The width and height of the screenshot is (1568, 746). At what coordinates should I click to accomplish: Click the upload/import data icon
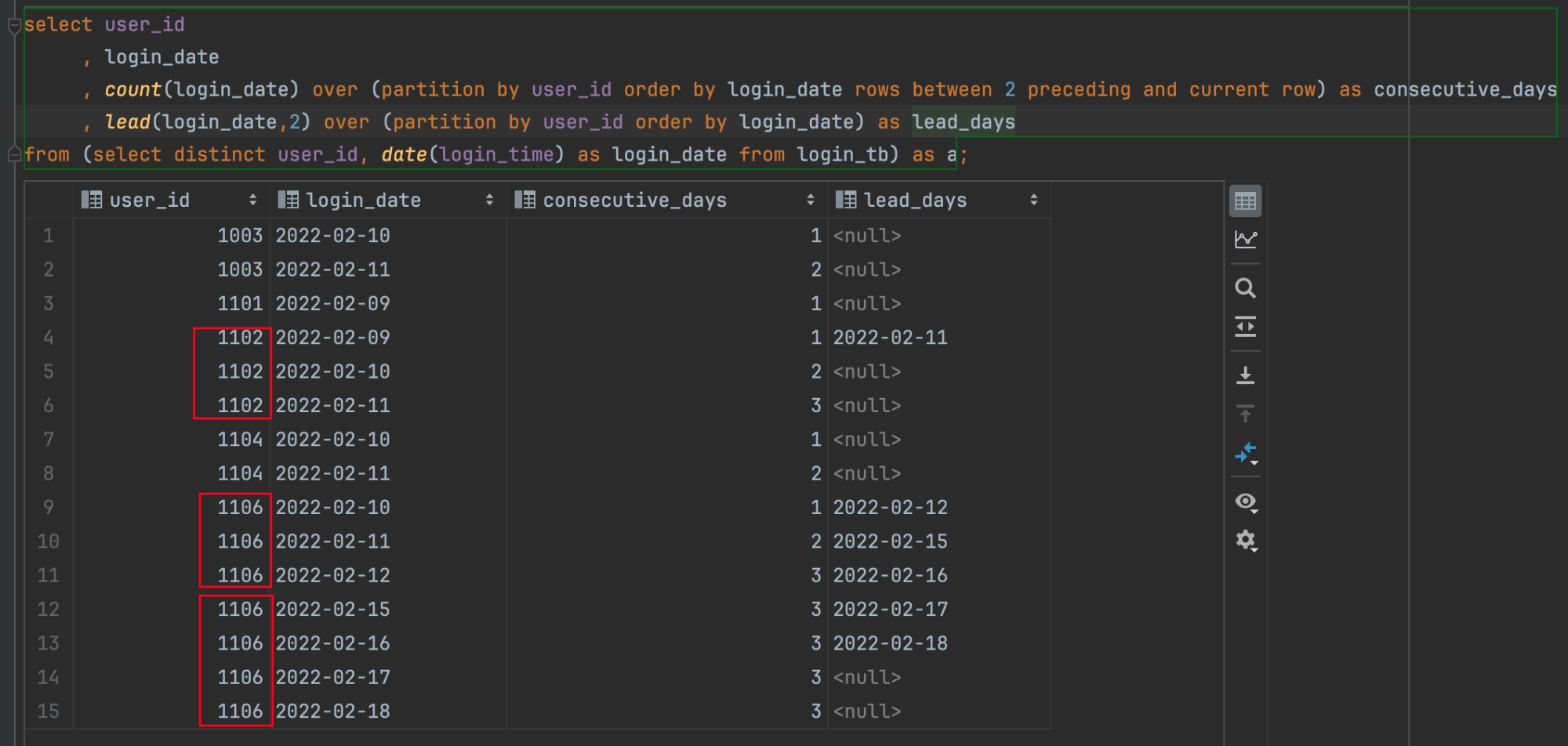1245,414
